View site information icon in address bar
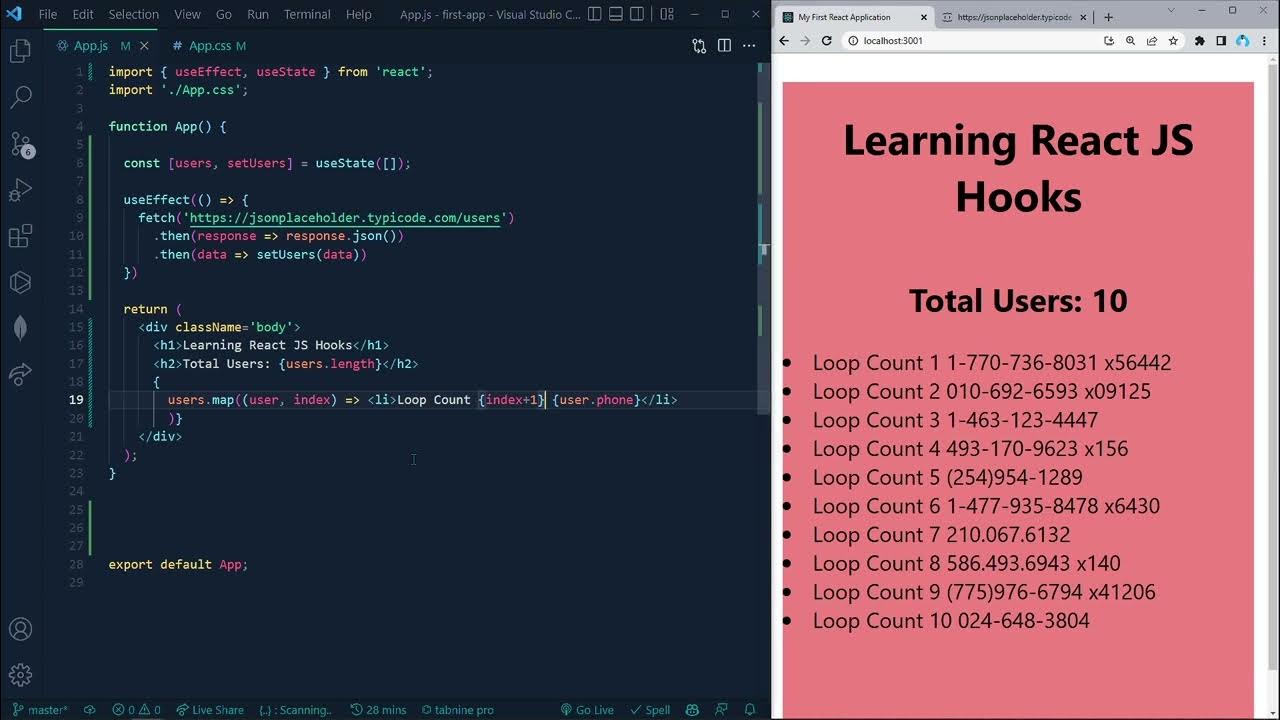Viewport: 1280px width, 720px height. pos(853,41)
